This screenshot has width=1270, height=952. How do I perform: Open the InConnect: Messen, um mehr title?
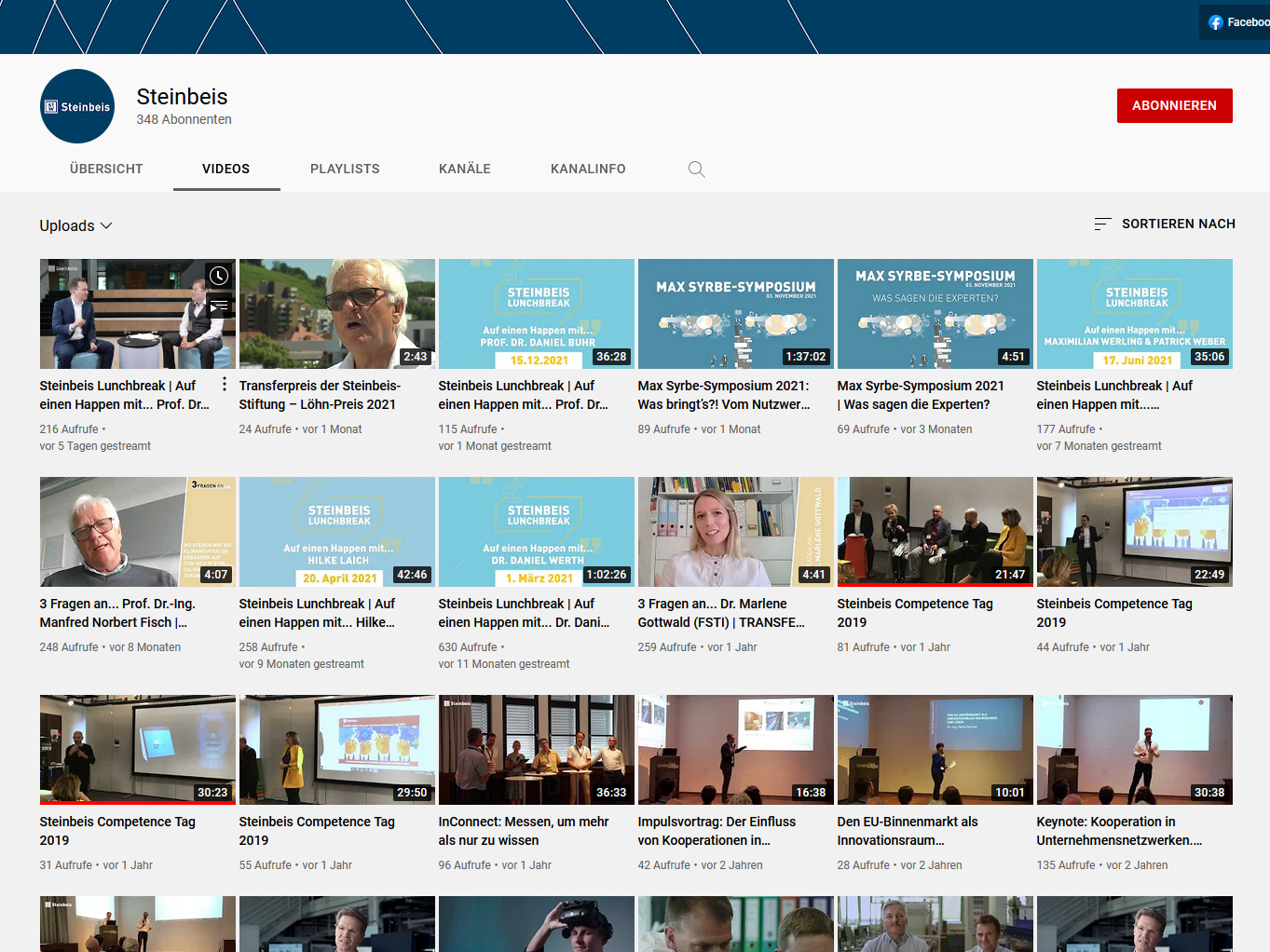pyautogui.click(x=524, y=831)
